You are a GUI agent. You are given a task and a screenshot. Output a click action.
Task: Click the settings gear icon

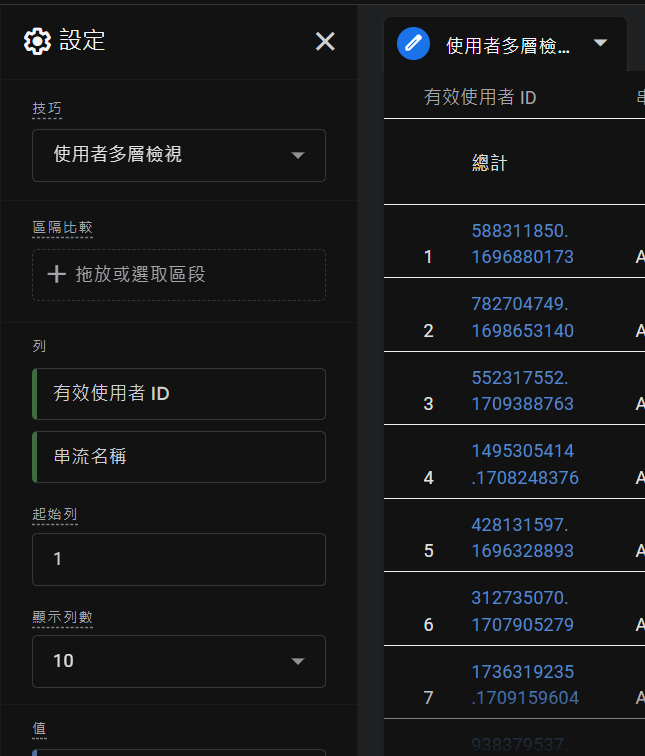tap(37, 41)
